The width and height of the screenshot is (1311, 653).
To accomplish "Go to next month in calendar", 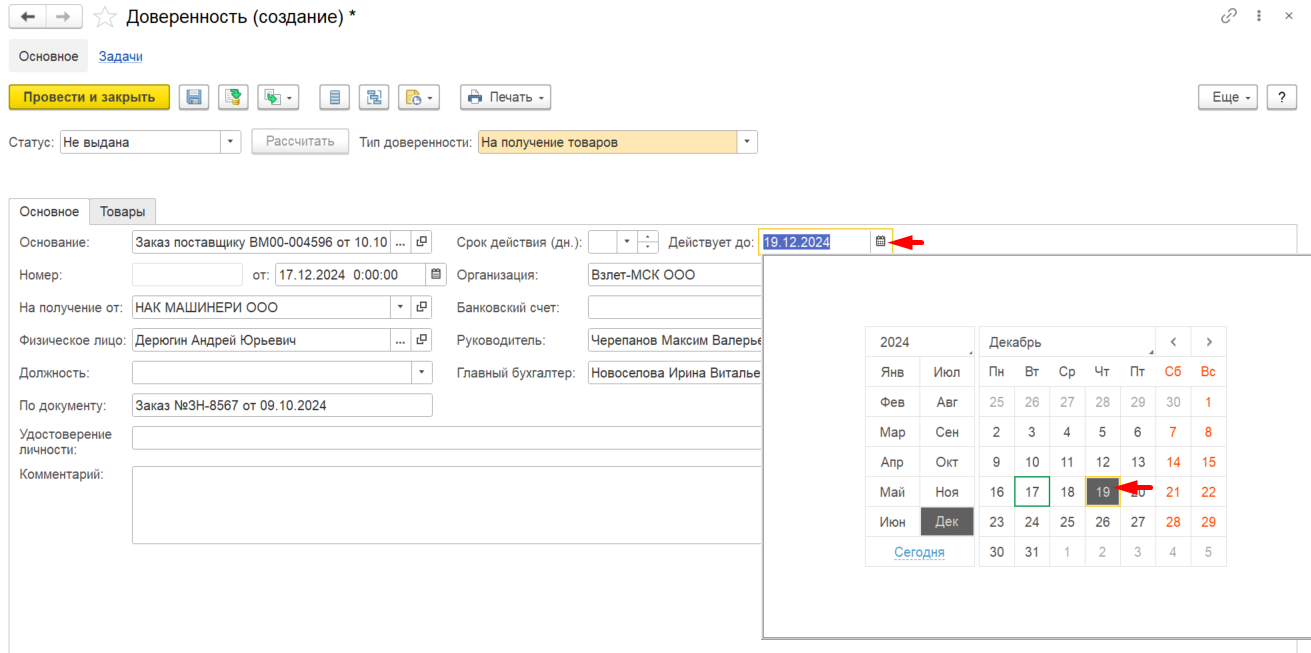I will (1209, 342).
